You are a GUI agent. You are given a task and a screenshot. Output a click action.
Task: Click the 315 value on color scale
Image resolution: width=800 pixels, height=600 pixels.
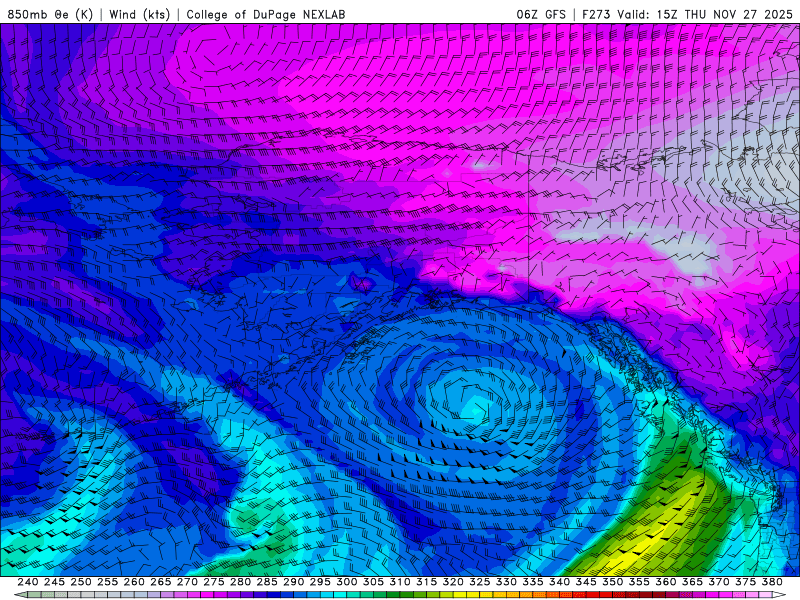tap(426, 582)
